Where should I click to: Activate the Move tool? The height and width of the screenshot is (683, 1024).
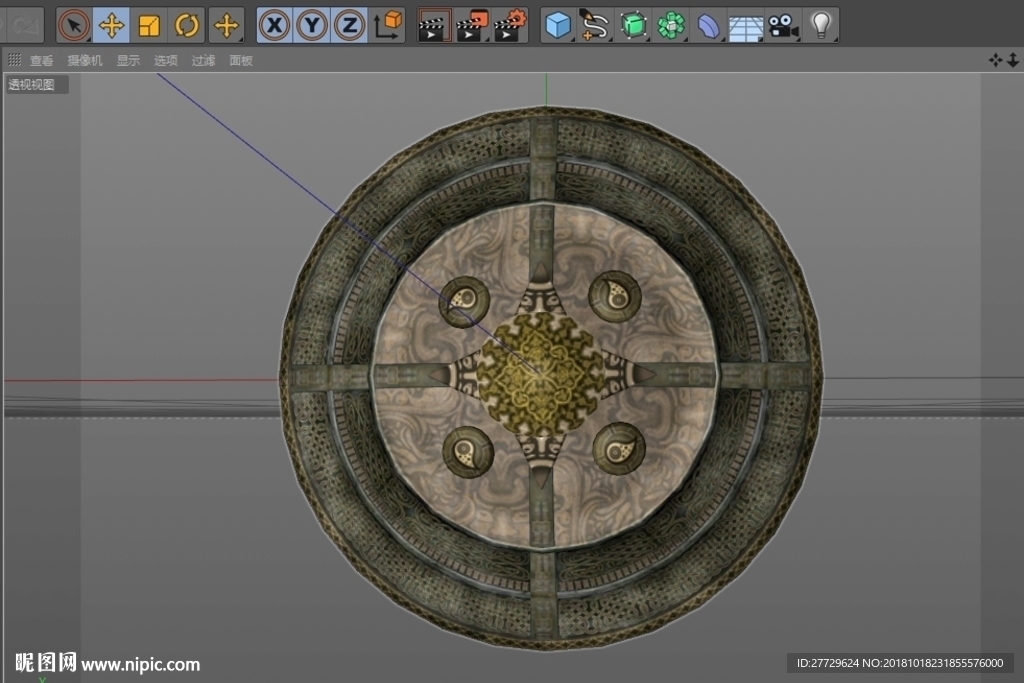tap(111, 25)
